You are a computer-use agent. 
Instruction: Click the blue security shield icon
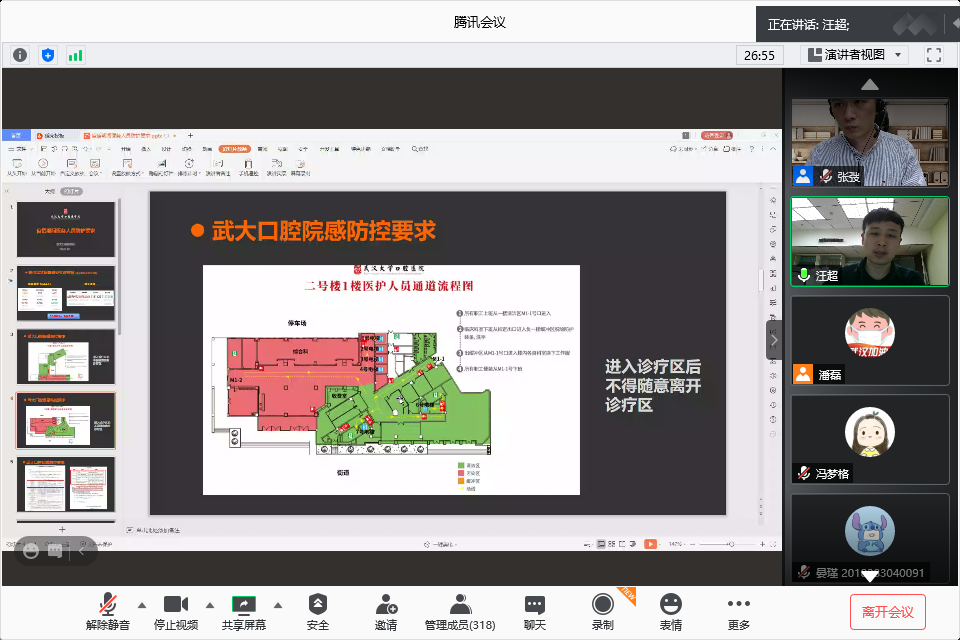(48, 55)
